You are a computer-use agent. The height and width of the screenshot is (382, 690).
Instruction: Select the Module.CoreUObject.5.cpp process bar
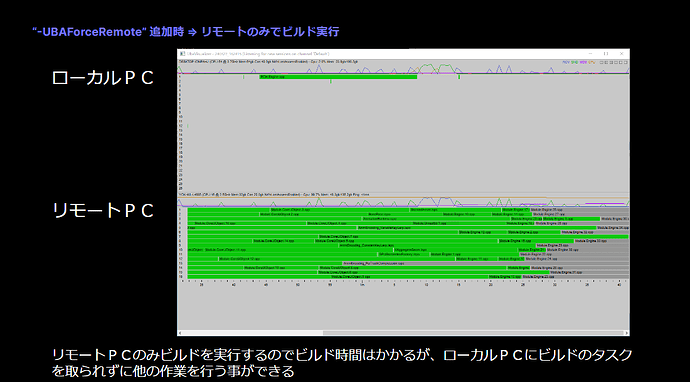[x=409, y=277]
